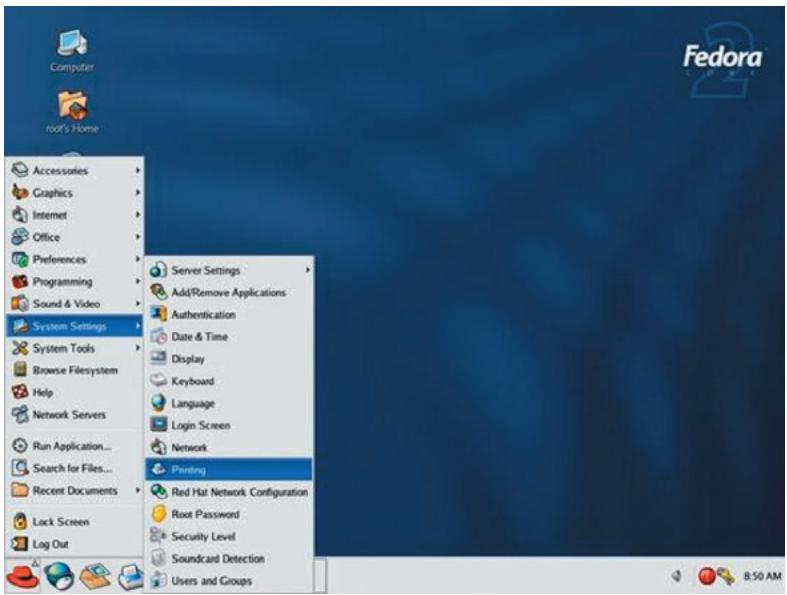Viewport: 787px width, 595px height.
Task: Click the Language globe icon
Action: tap(159, 403)
